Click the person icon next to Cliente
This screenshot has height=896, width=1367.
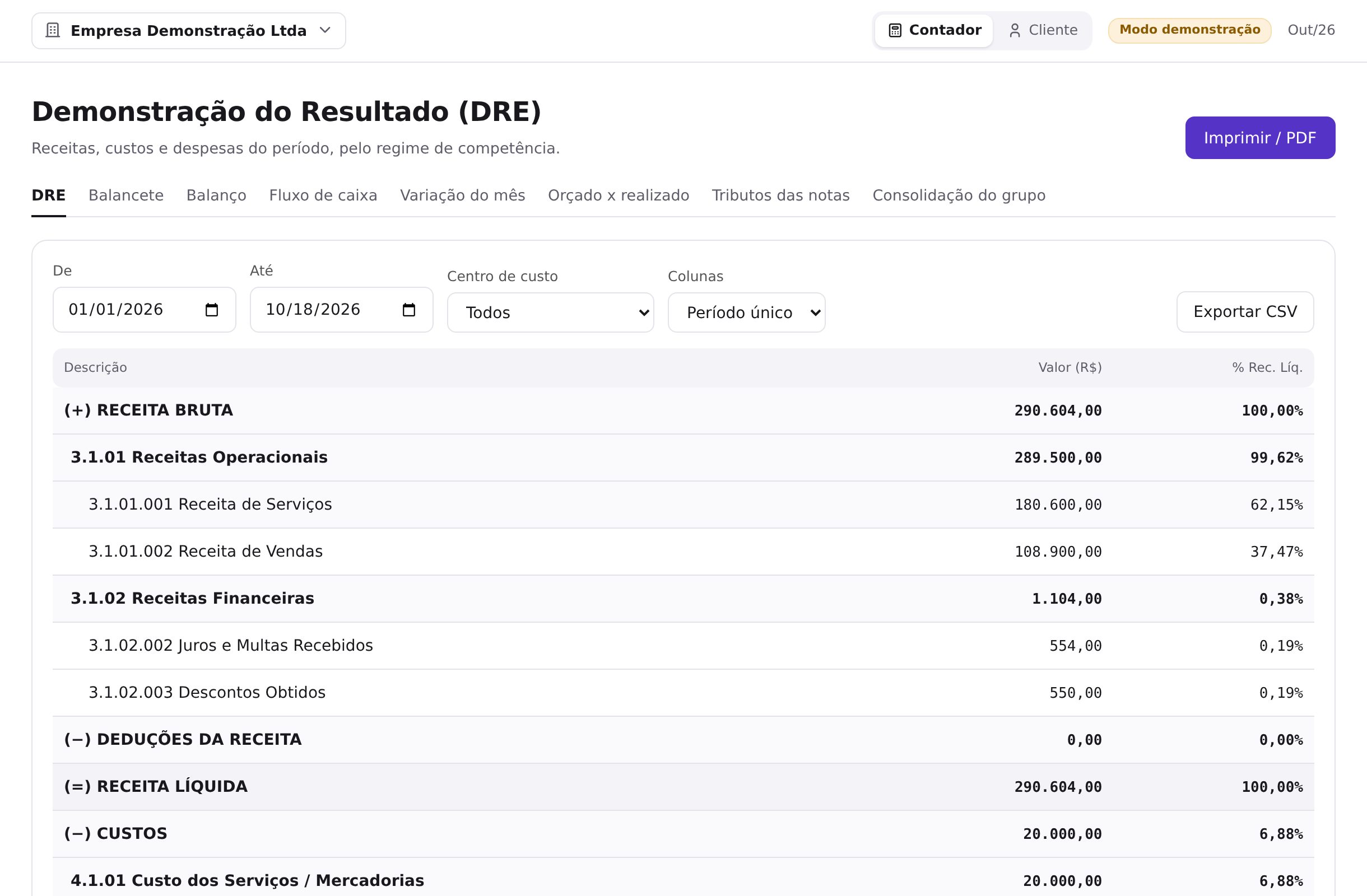[x=1015, y=30]
